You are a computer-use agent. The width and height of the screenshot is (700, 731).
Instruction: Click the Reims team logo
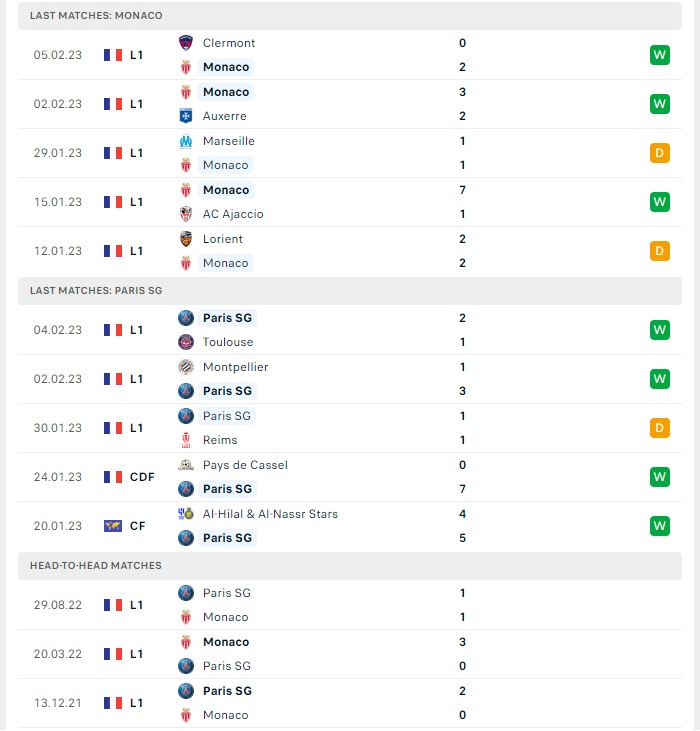click(x=185, y=440)
